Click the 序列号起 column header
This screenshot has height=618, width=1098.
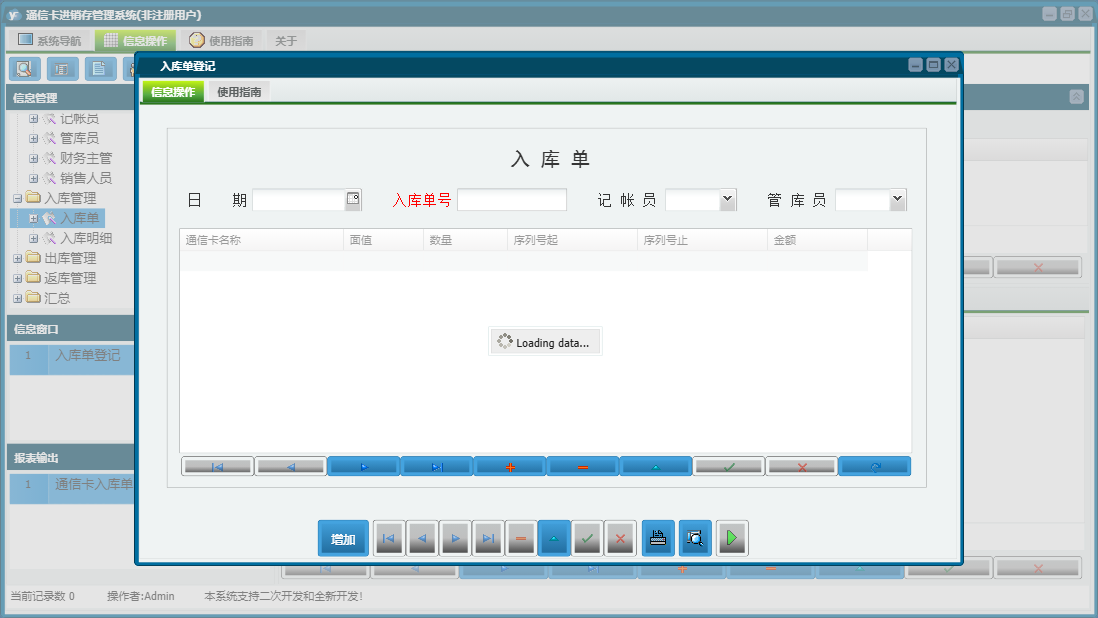coord(572,240)
